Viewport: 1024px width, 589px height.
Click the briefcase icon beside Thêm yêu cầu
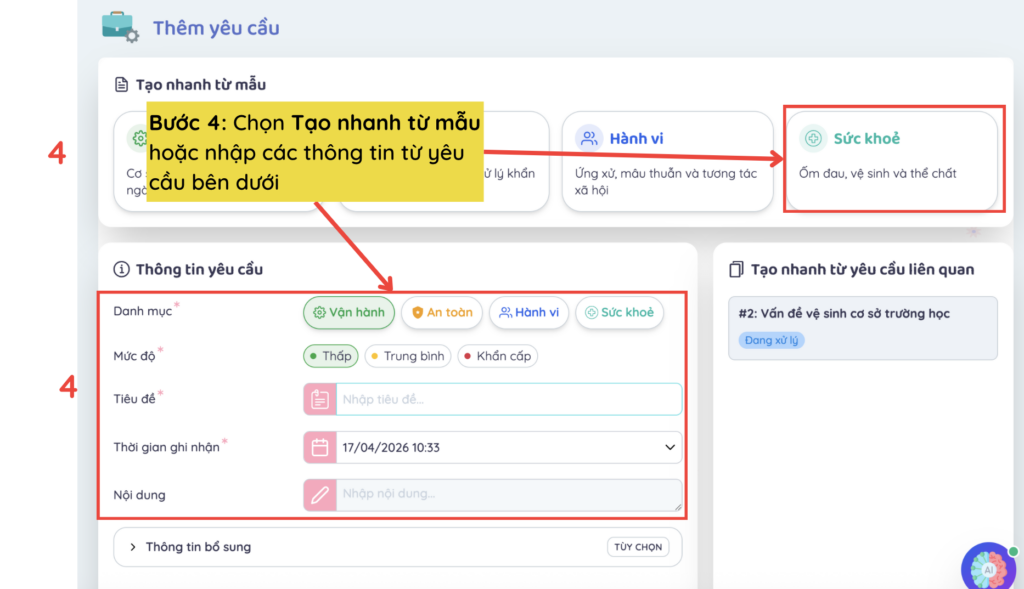(x=120, y=26)
